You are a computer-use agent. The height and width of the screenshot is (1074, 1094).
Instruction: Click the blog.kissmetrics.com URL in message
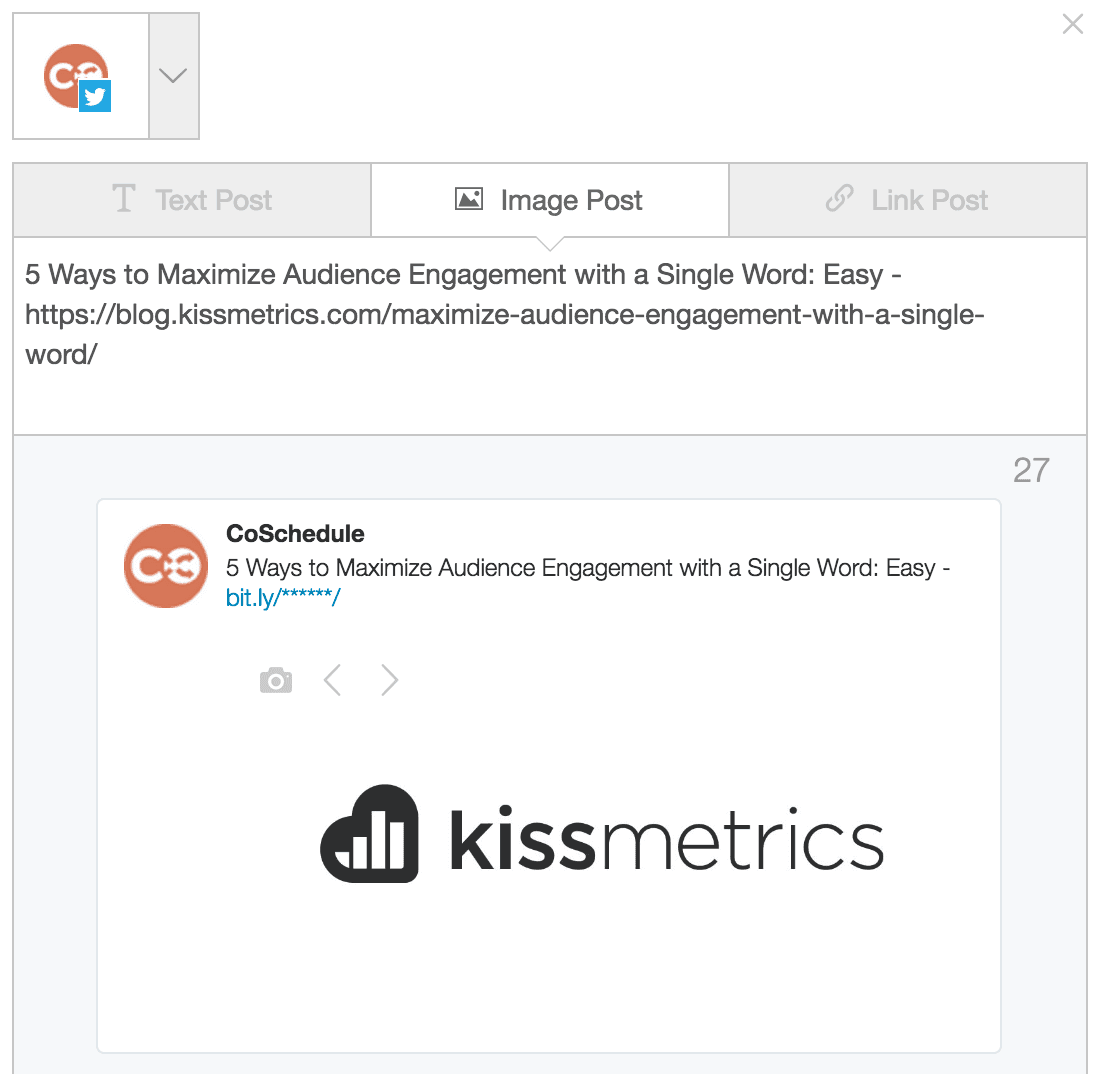(x=504, y=315)
